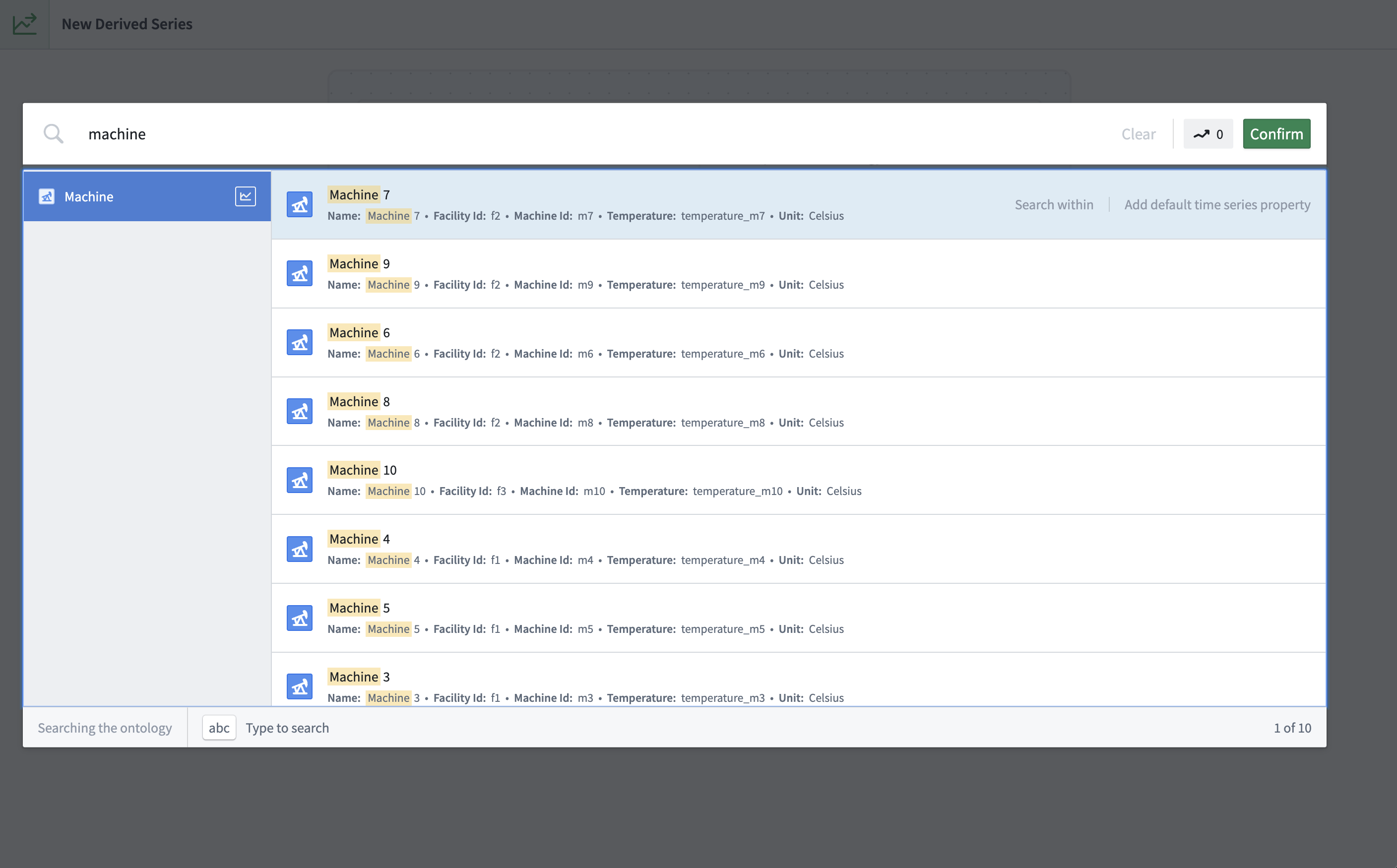Click Search within for Machine 7
Image resolution: width=1397 pixels, height=868 pixels.
pyautogui.click(x=1054, y=204)
